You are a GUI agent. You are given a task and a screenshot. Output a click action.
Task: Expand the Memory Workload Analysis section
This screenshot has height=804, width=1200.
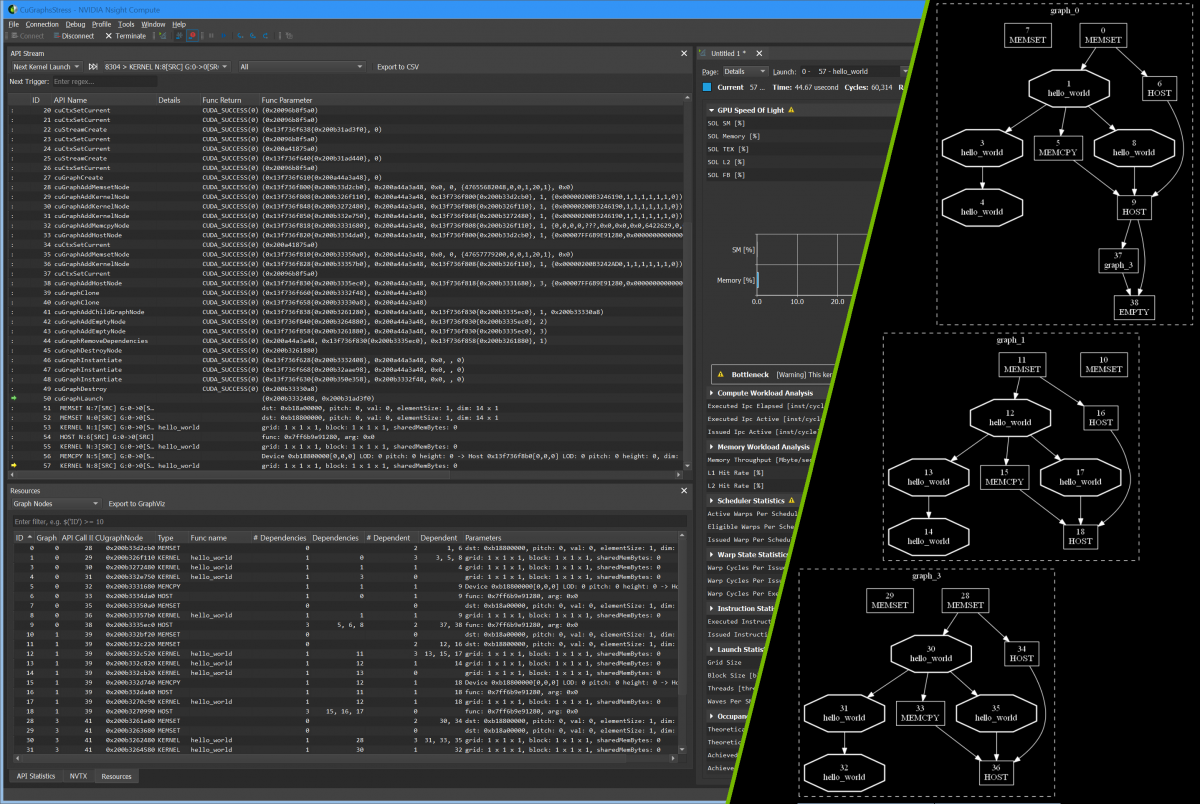pyautogui.click(x=711, y=447)
